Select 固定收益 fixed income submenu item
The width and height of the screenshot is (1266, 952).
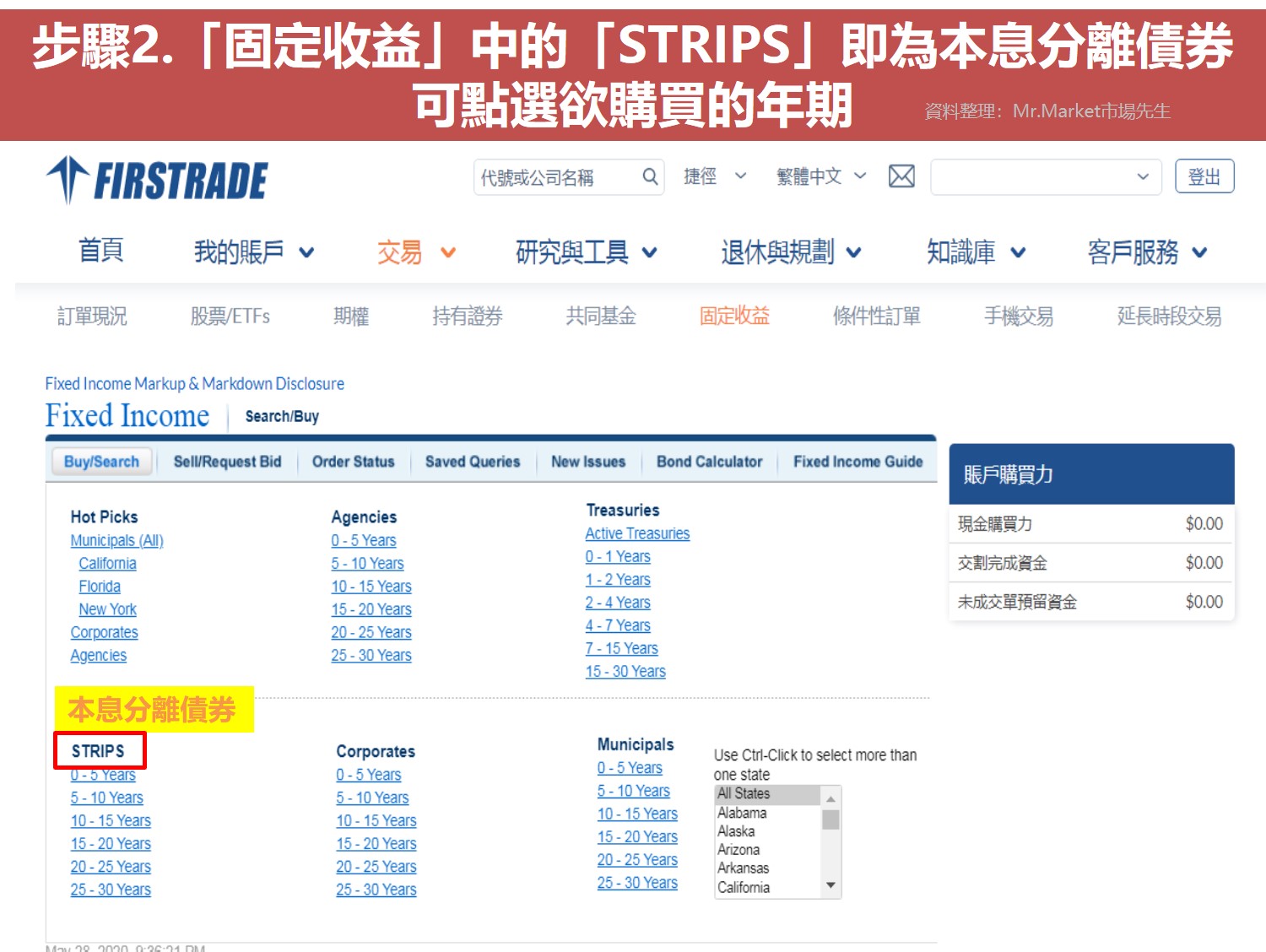(734, 316)
